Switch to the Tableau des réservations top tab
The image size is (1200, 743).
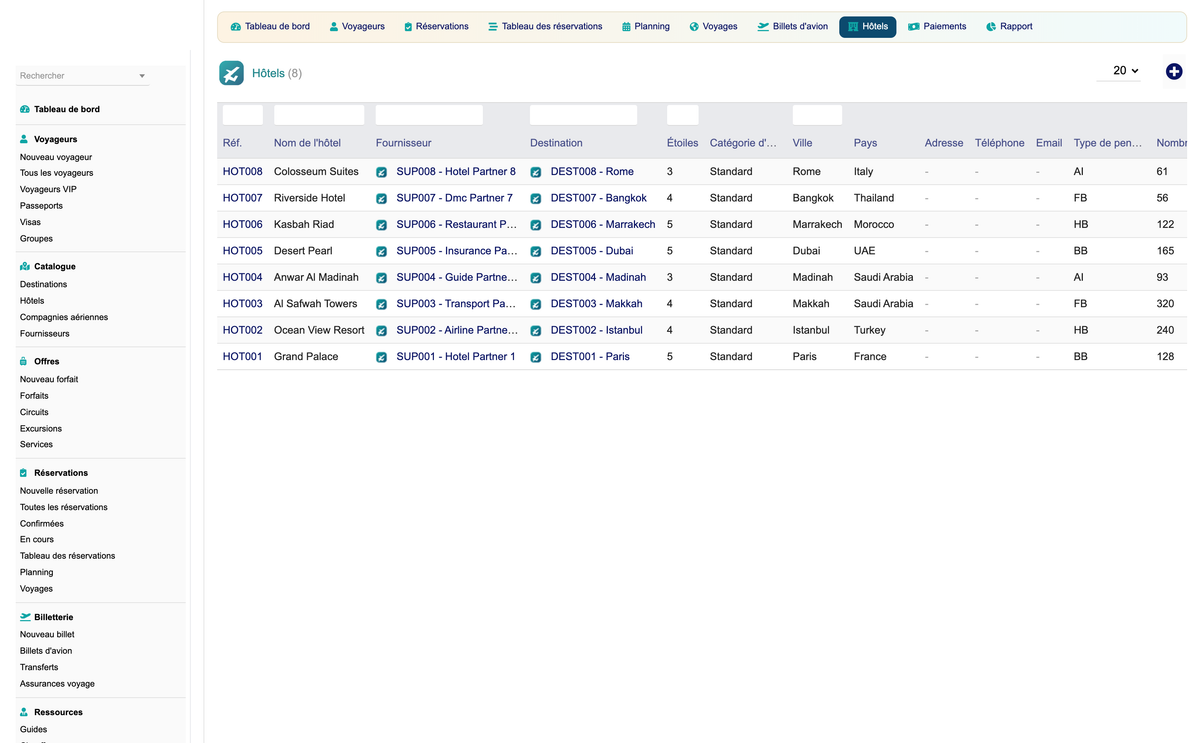click(545, 27)
